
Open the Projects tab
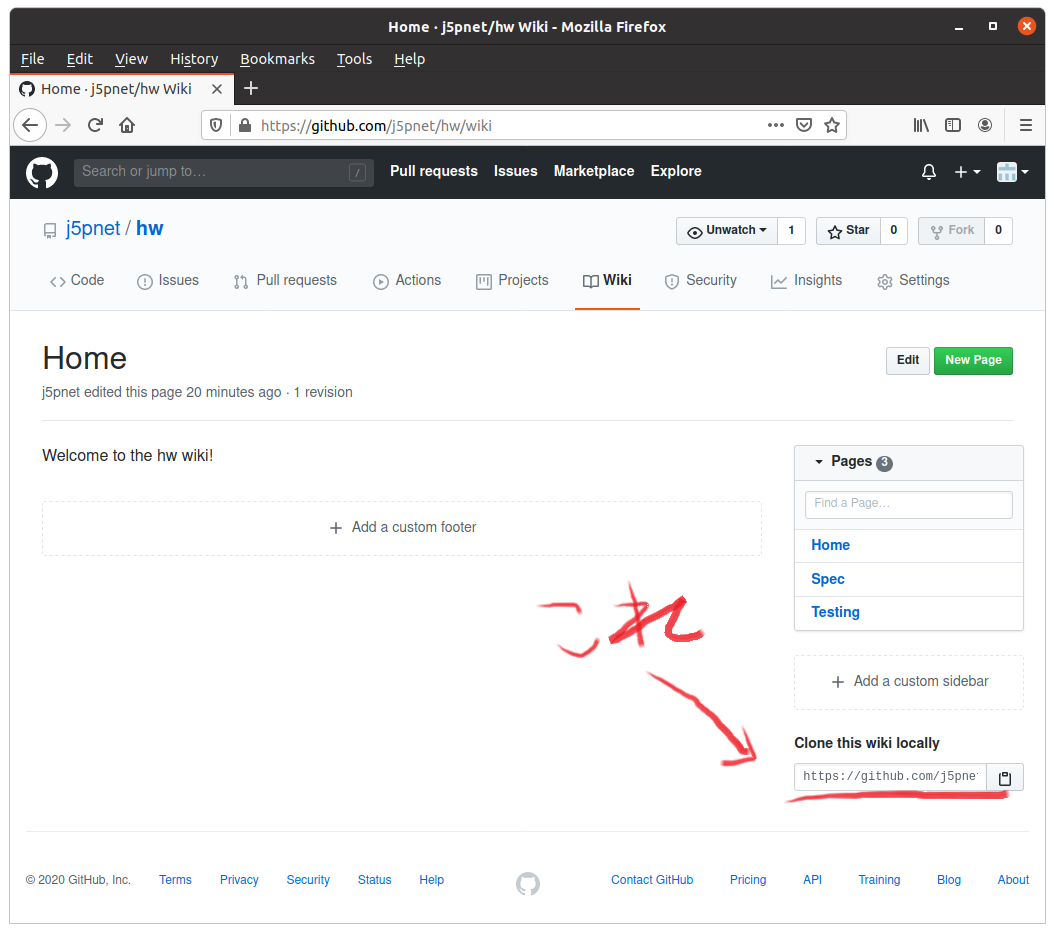512,281
